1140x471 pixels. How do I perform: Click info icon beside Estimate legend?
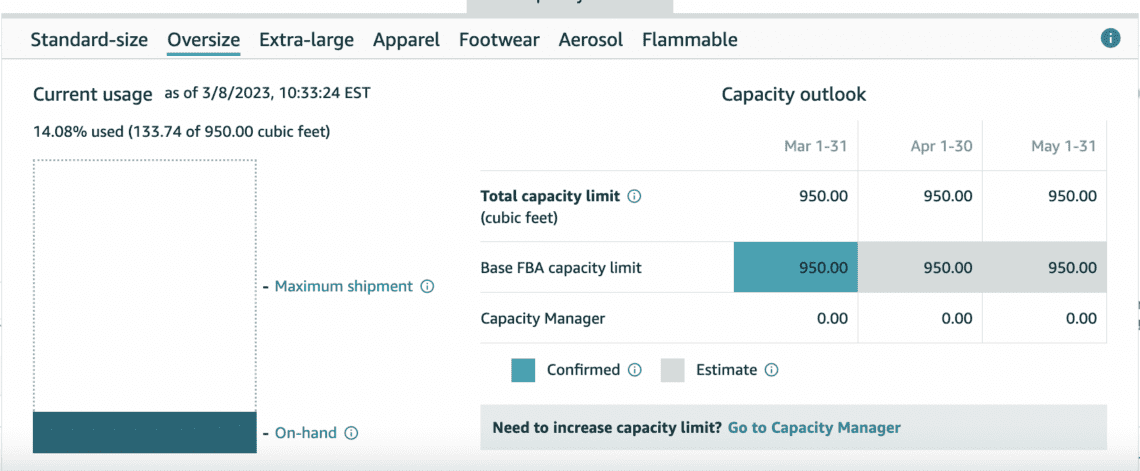click(x=771, y=370)
